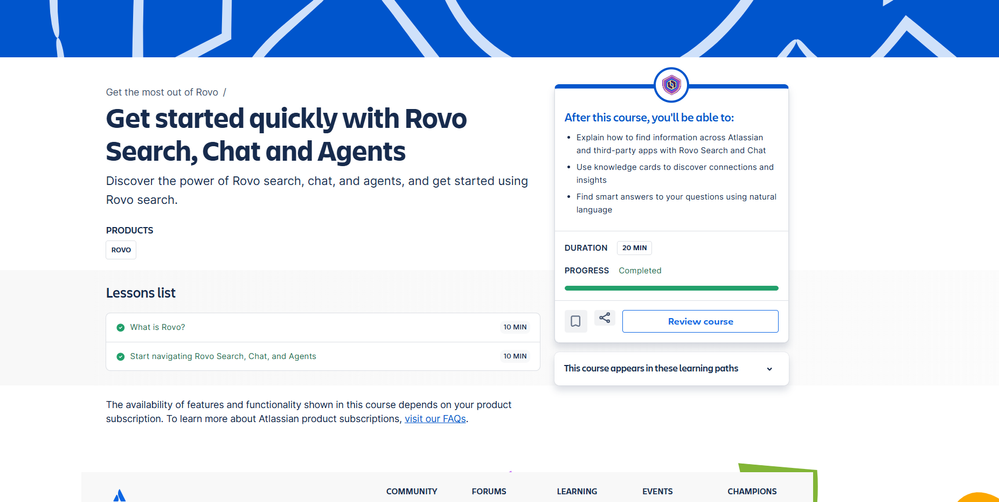Screen dimensions: 999x502
Task: Select FORUMS in the footer navigation
Action: 489,492
